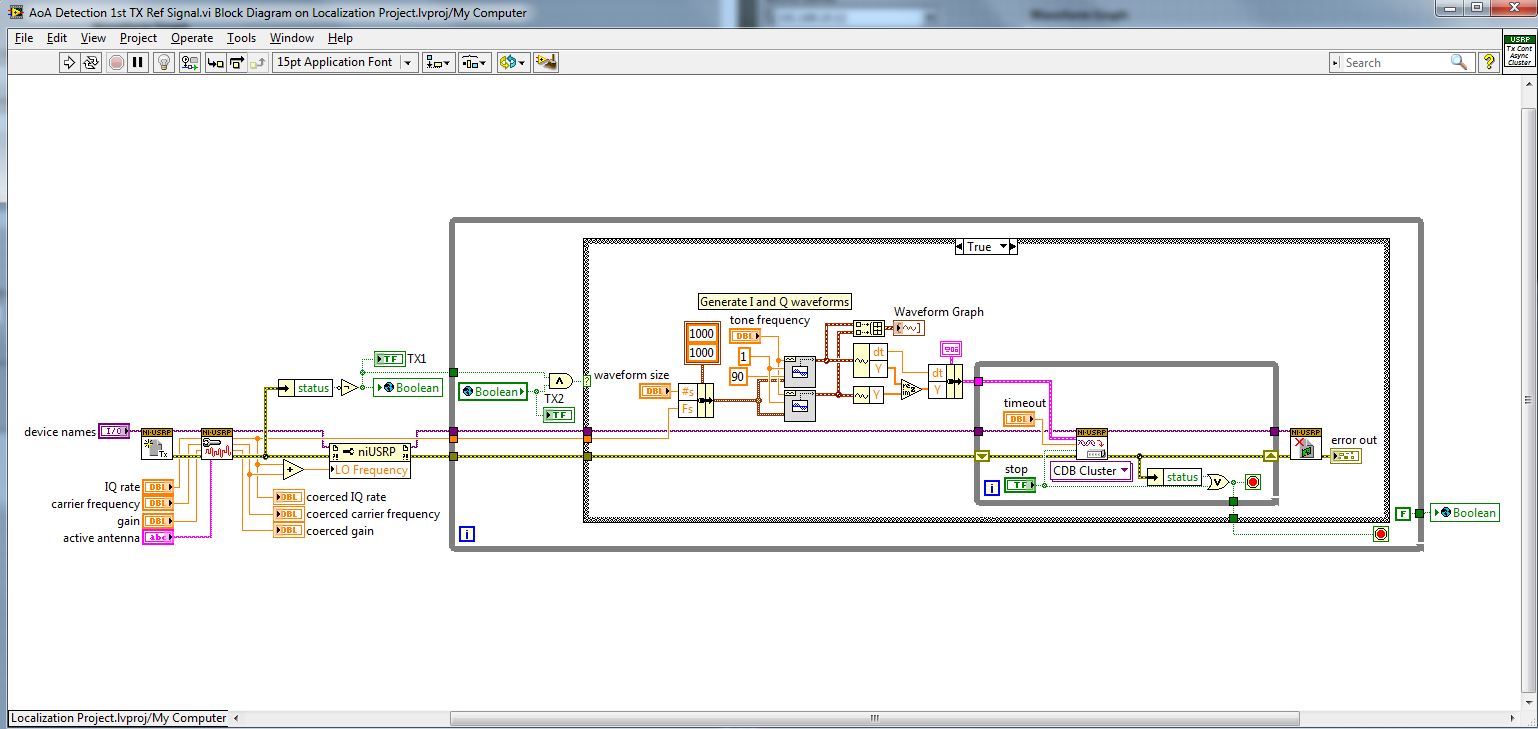Open the View menu

point(93,38)
